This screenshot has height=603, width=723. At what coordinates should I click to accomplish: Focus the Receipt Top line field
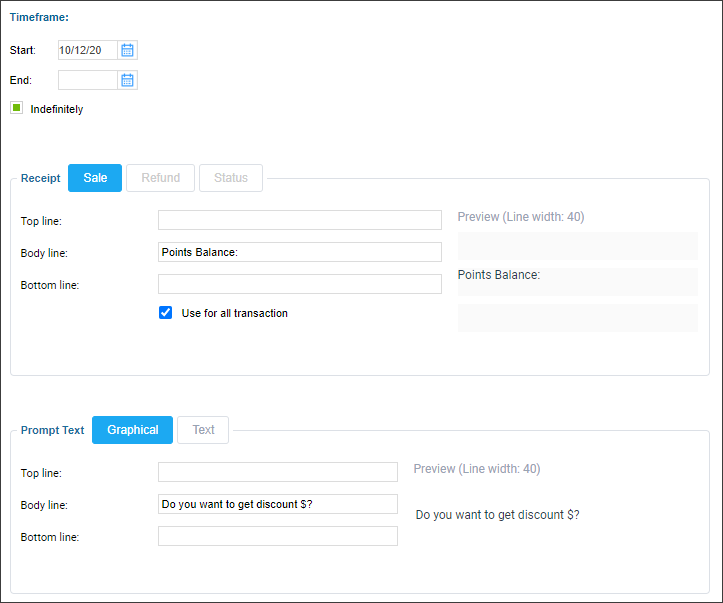[300, 220]
